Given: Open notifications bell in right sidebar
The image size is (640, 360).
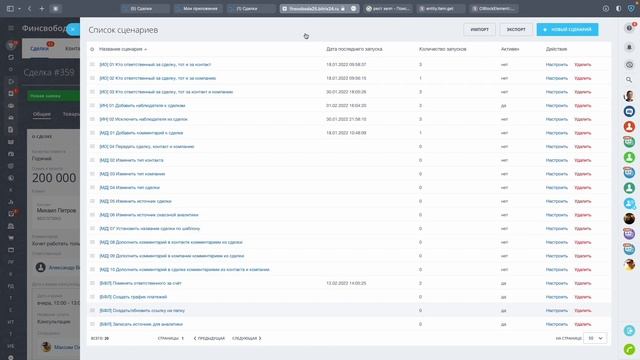Looking at the screenshot, I should pyautogui.click(x=629, y=47).
